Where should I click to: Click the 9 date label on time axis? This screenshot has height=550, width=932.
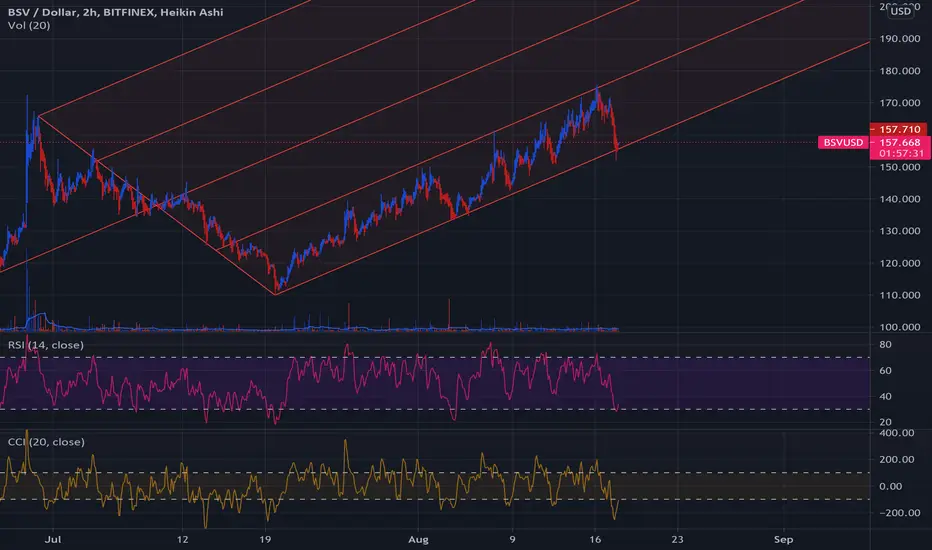point(512,540)
